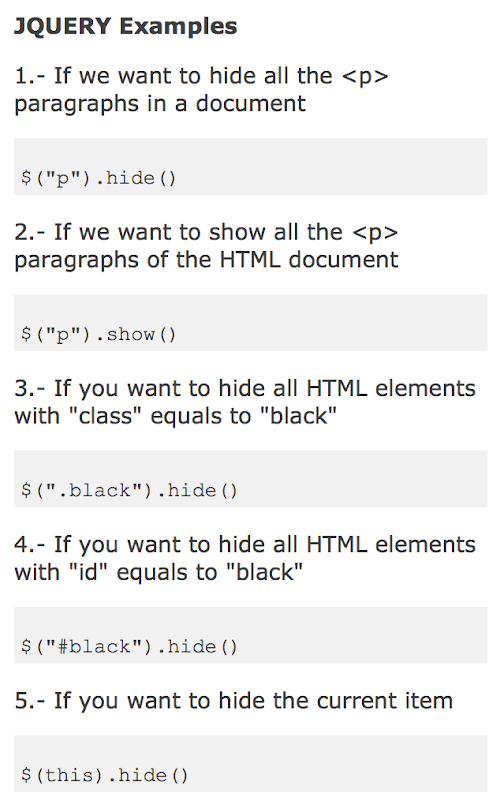Click the JQUERY Examples heading

point(125,26)
